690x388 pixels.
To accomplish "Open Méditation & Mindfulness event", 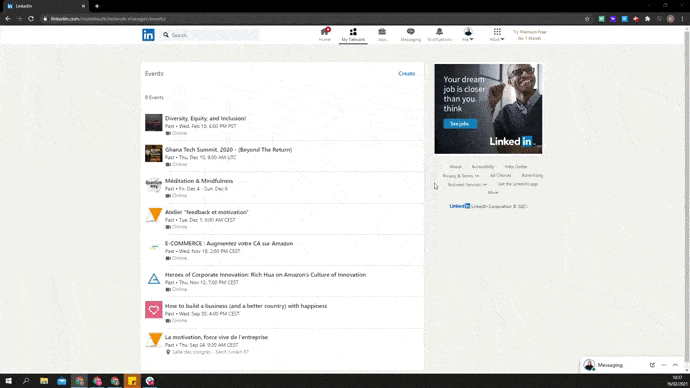I will click(199, 181).
